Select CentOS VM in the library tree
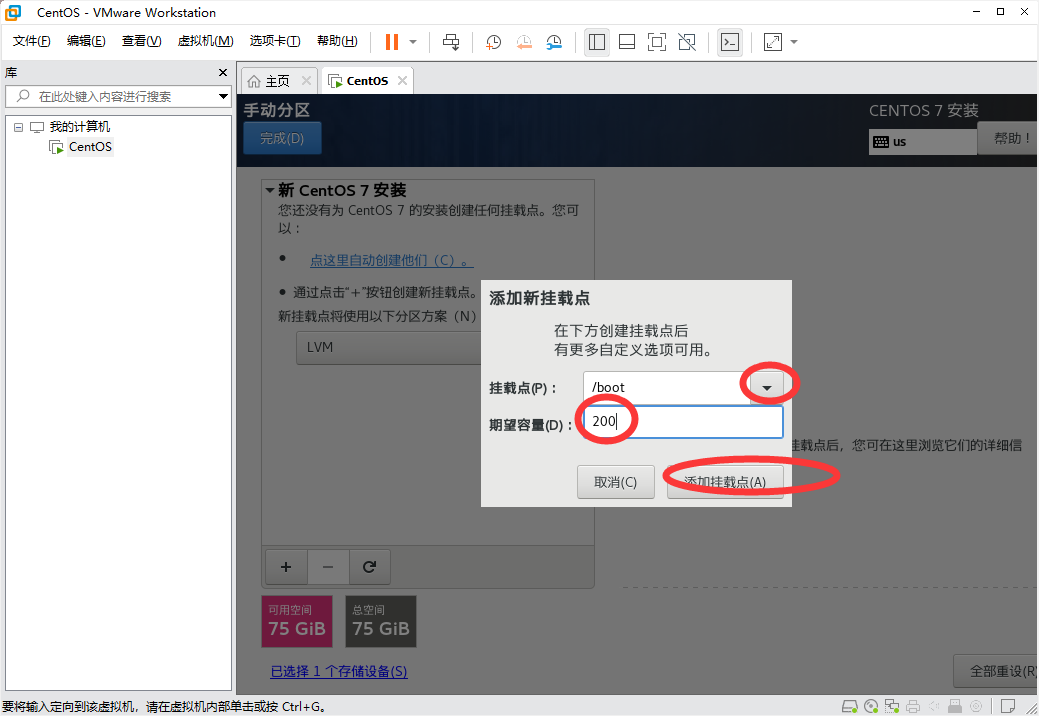Screen dimensions: 1039x716 click(x=90, y=146)
